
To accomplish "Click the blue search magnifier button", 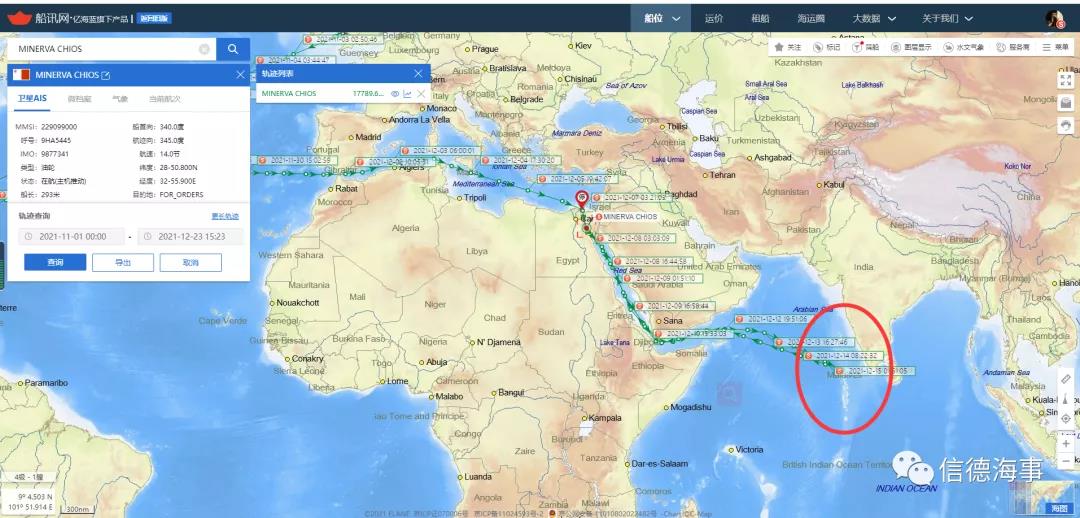I will coord(233,49).
